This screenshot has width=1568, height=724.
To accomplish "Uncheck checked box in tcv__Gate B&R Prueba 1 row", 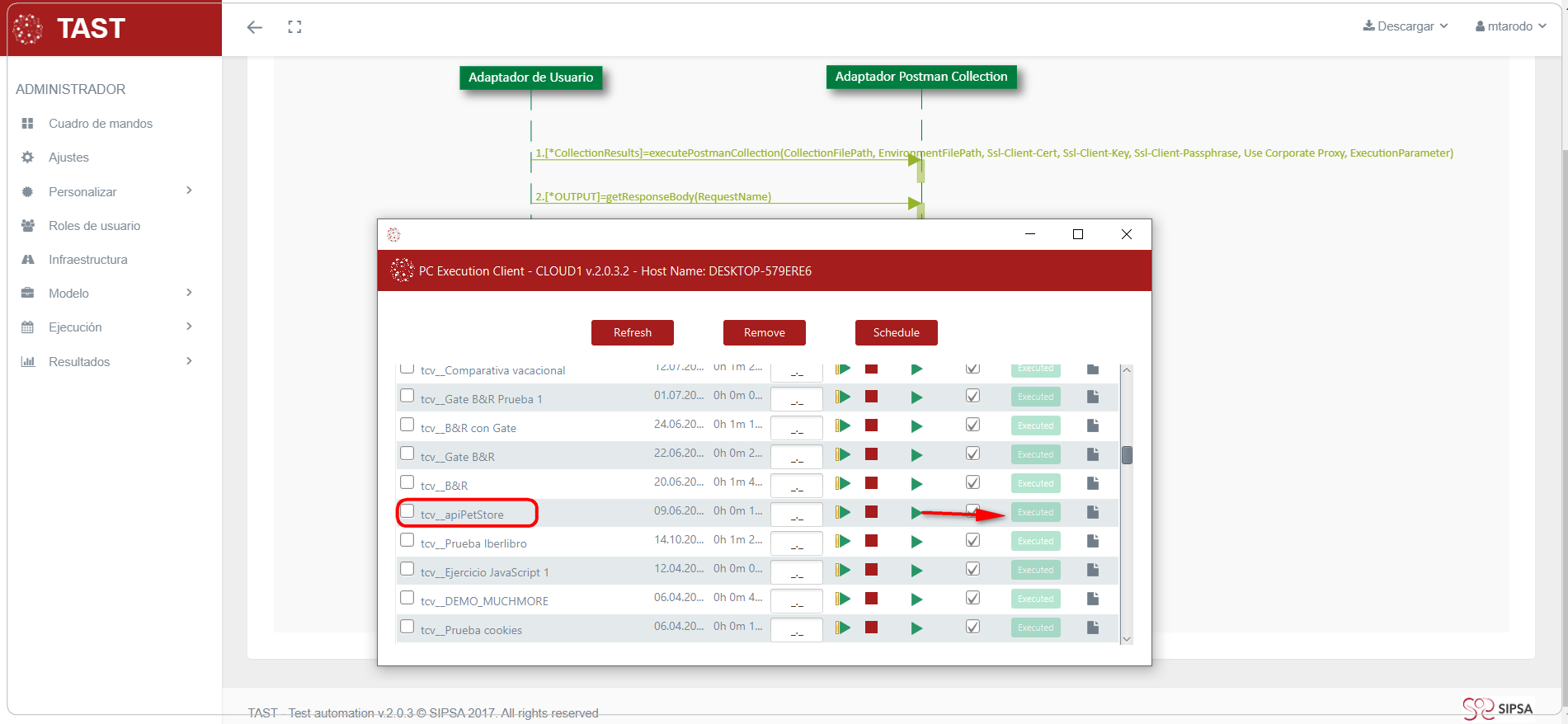I will coord(973,397).
